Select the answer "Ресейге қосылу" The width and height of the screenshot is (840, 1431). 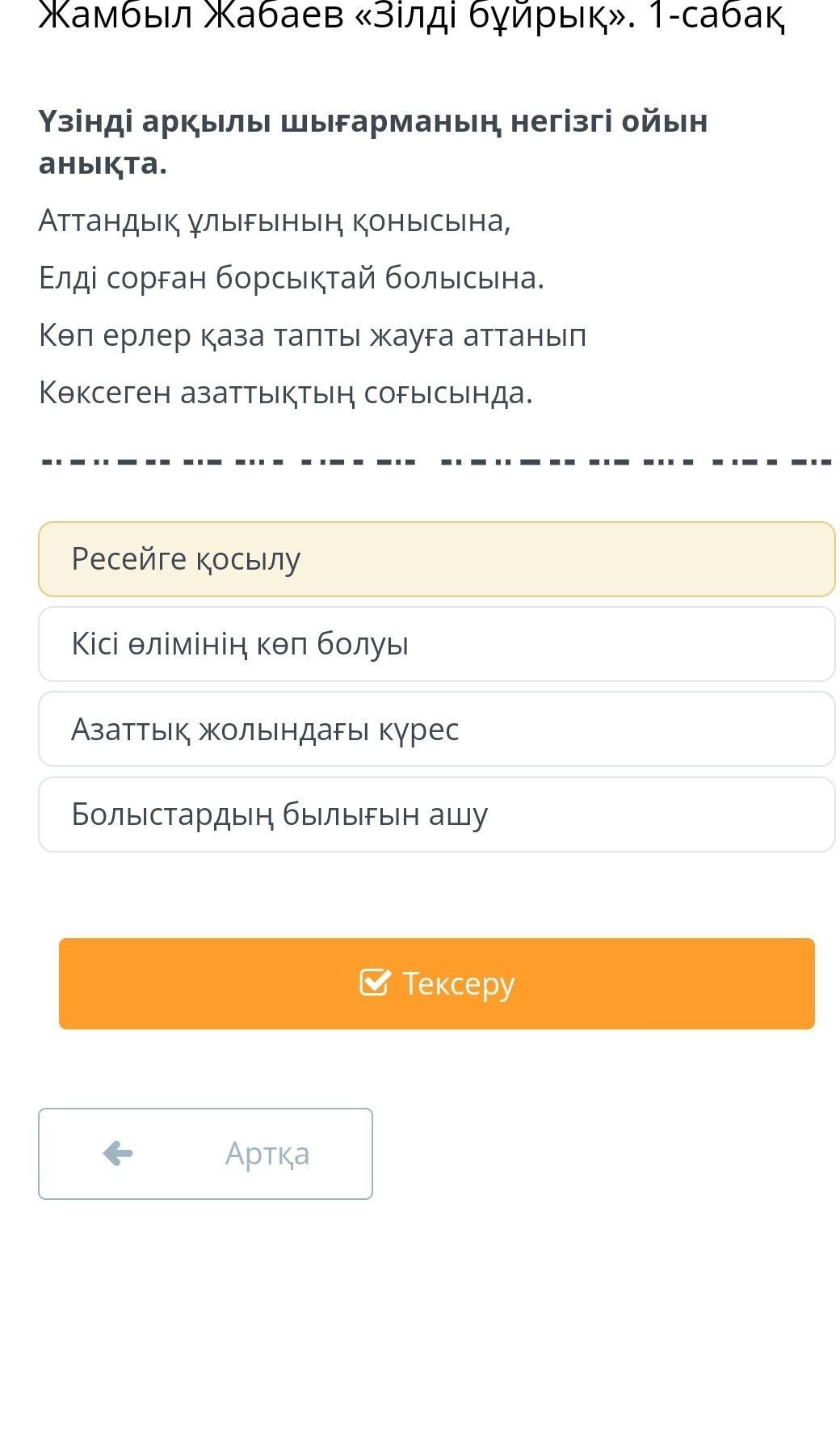click(x=436, y=559)
